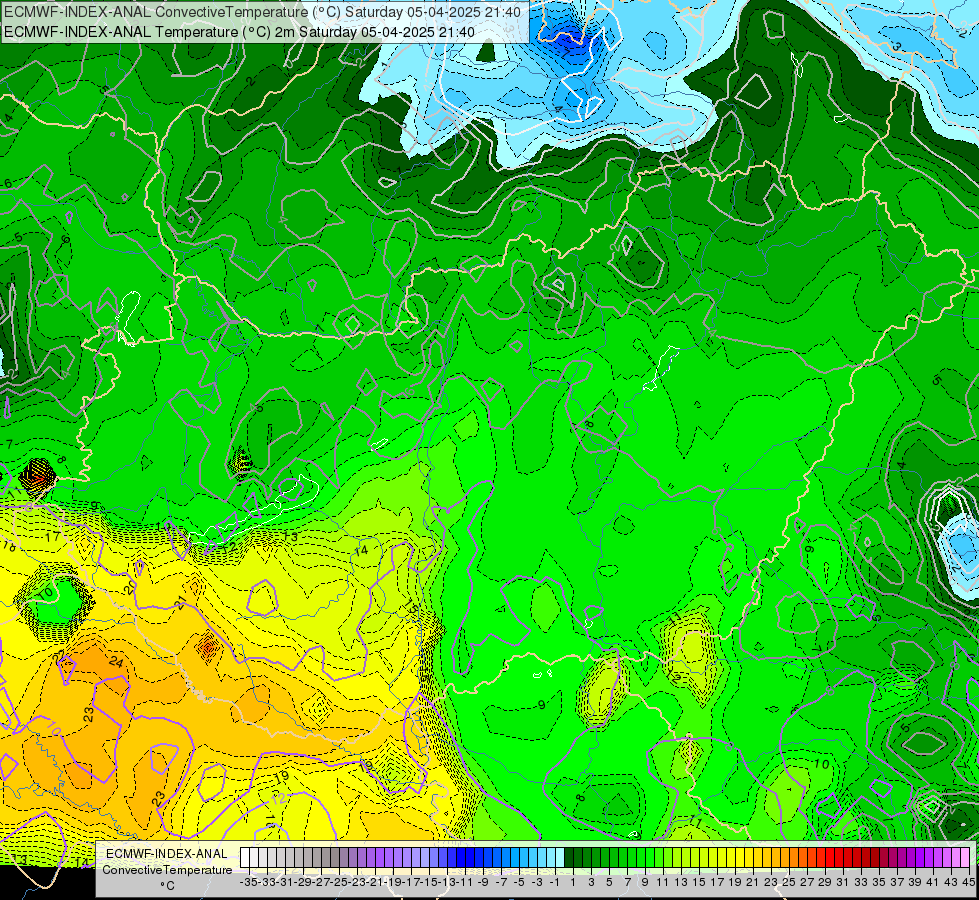Click legend scale value -5
Screen dimensions: 979x900
pyautogui.click(x=518, y=882)
